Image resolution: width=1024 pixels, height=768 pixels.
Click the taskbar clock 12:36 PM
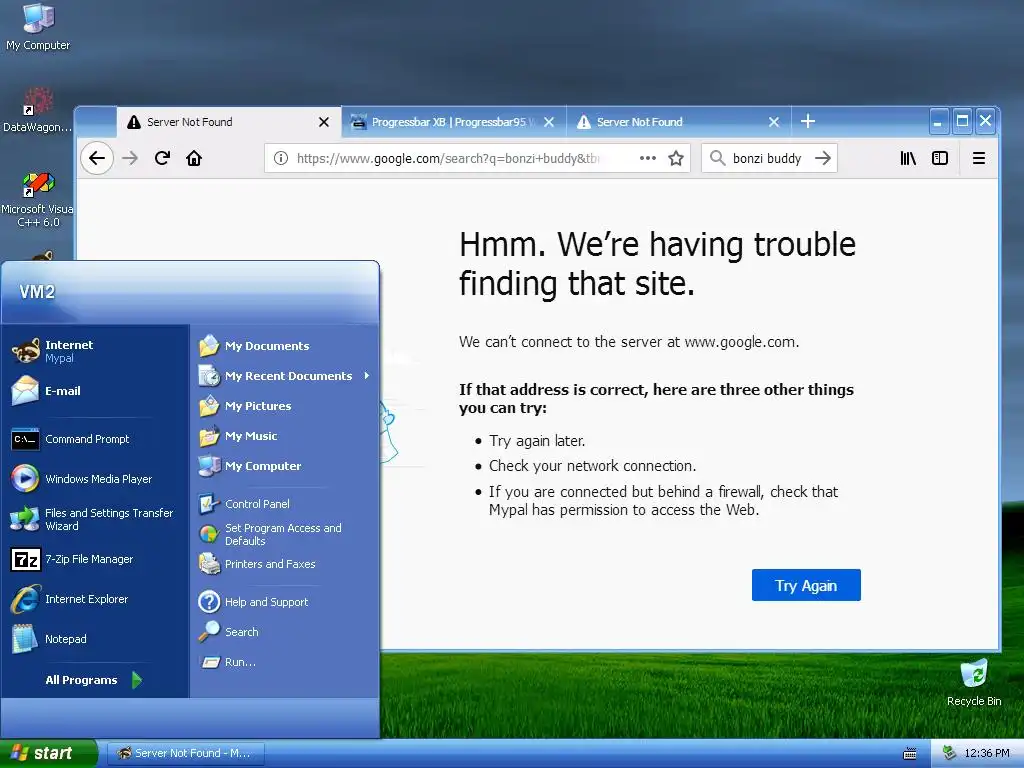[987, 753]
